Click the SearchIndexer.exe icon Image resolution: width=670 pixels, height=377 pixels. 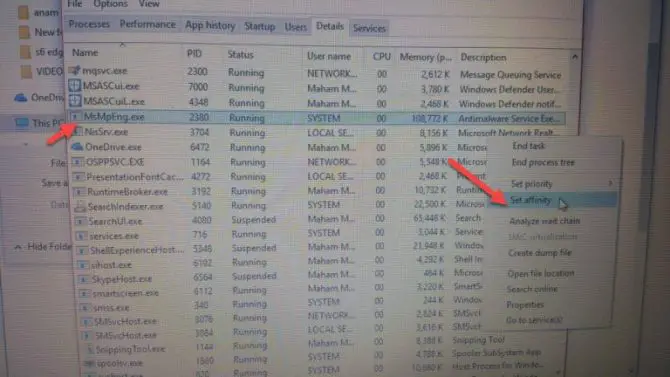coord(79,206)
